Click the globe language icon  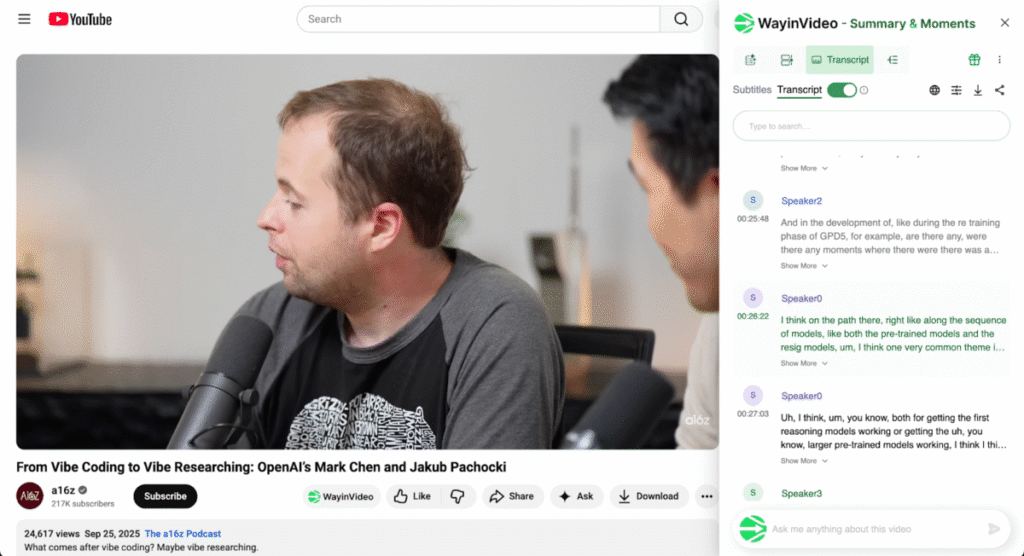point(934,90)
